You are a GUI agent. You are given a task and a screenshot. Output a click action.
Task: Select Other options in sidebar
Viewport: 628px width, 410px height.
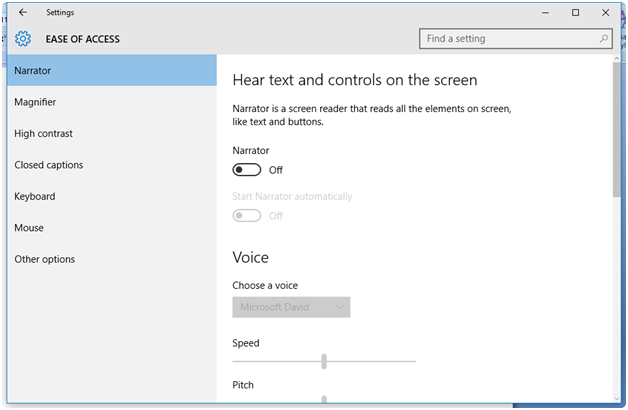pos(45,260)
